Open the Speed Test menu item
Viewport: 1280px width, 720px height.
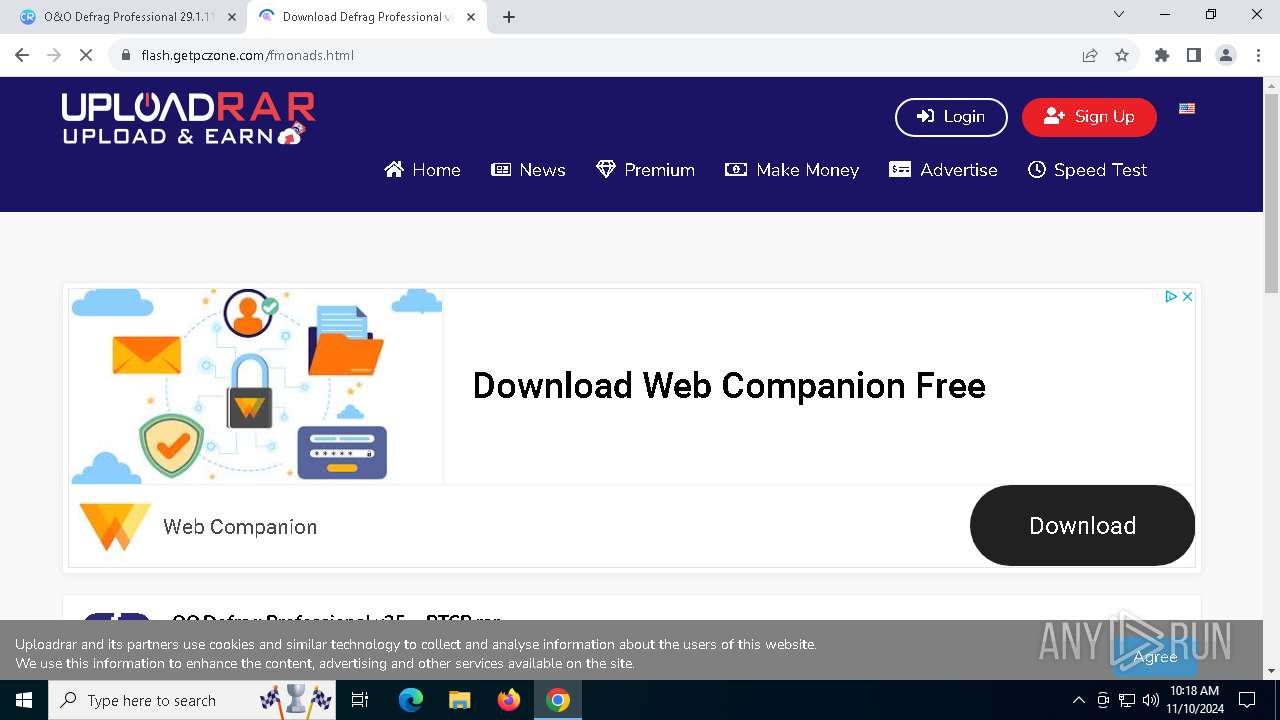pos(1087,170)
